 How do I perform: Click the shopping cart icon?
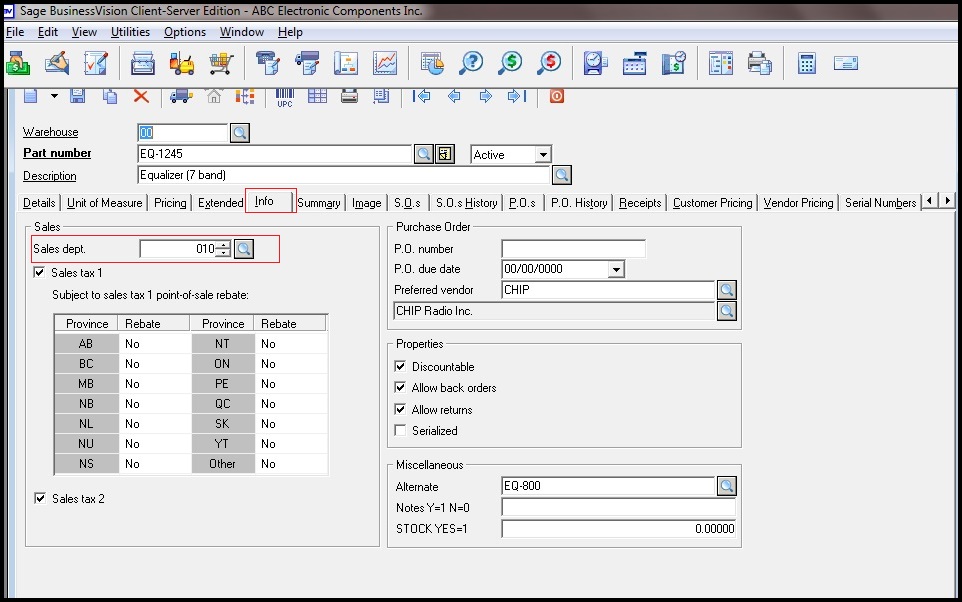(x=221, y=63)
